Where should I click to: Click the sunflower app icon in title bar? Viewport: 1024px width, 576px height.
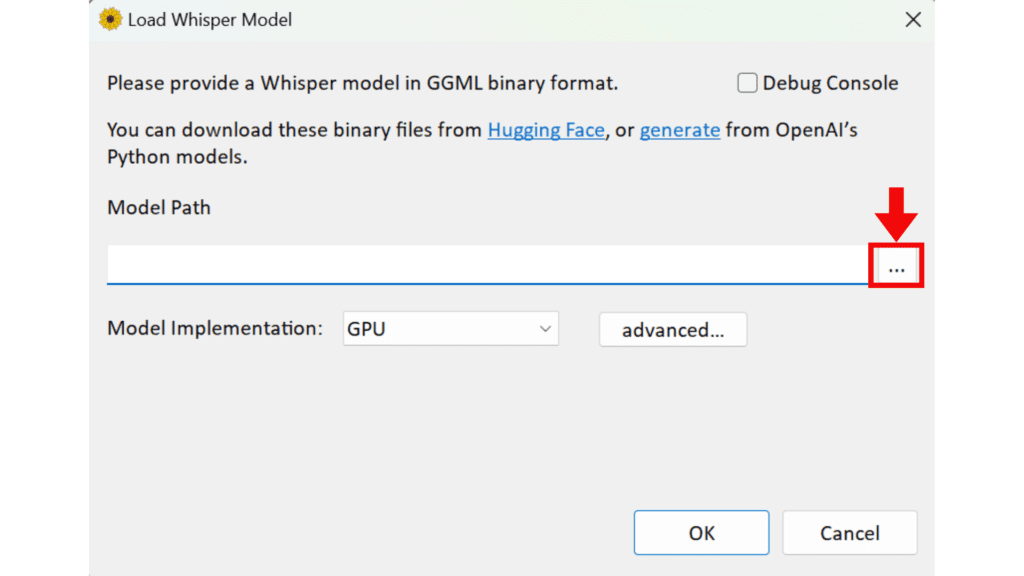pyautogui.click(x=110, y=20)
